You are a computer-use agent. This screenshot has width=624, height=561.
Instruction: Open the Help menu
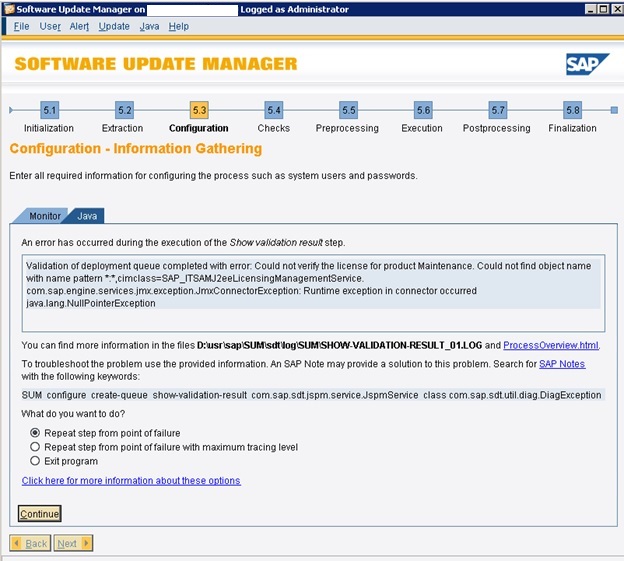click(179, 27)
